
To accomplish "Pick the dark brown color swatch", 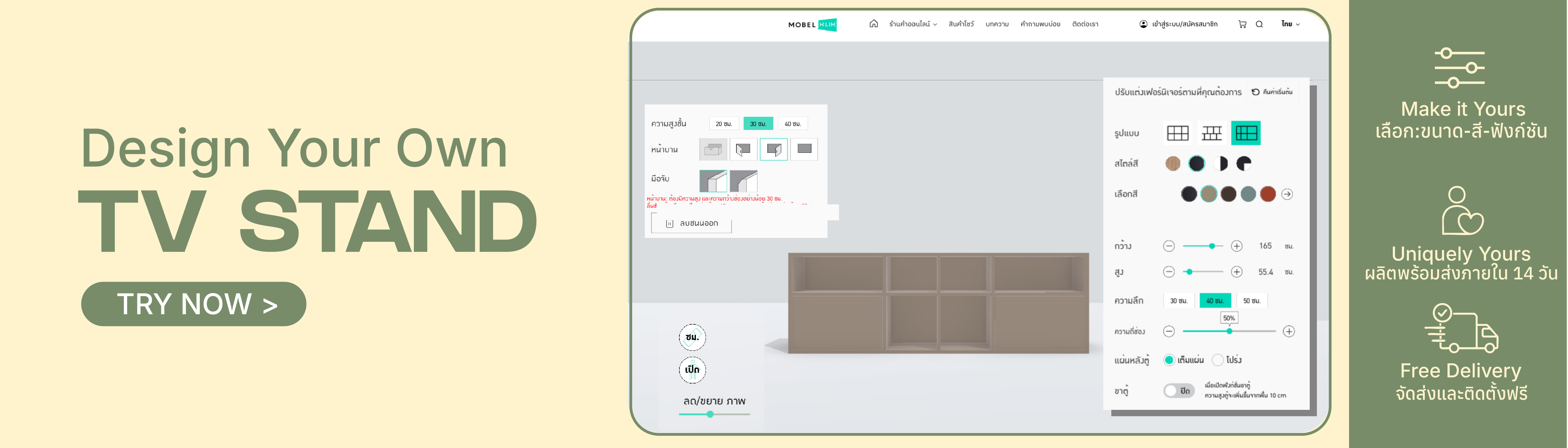I will (x=1228, y=194).
